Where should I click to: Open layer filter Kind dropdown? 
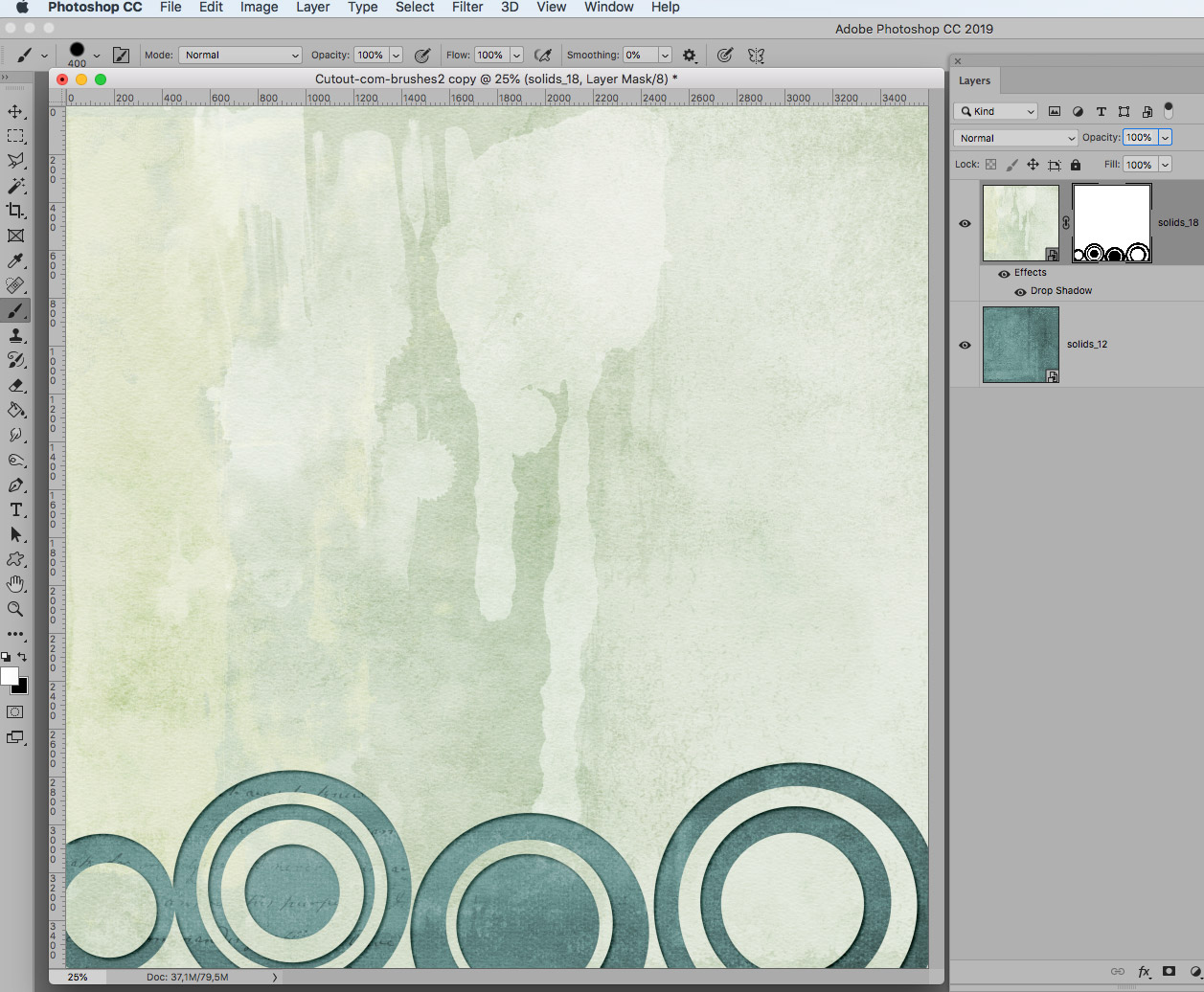(996, 111)
